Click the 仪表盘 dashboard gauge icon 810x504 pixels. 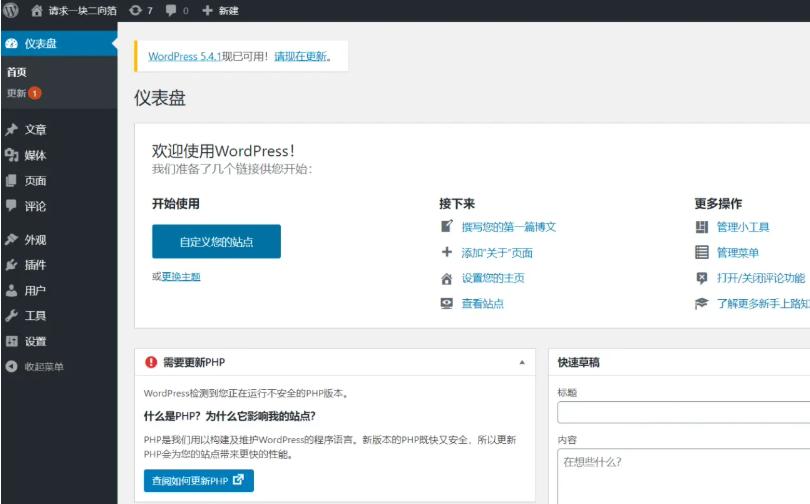coord(11,44)
